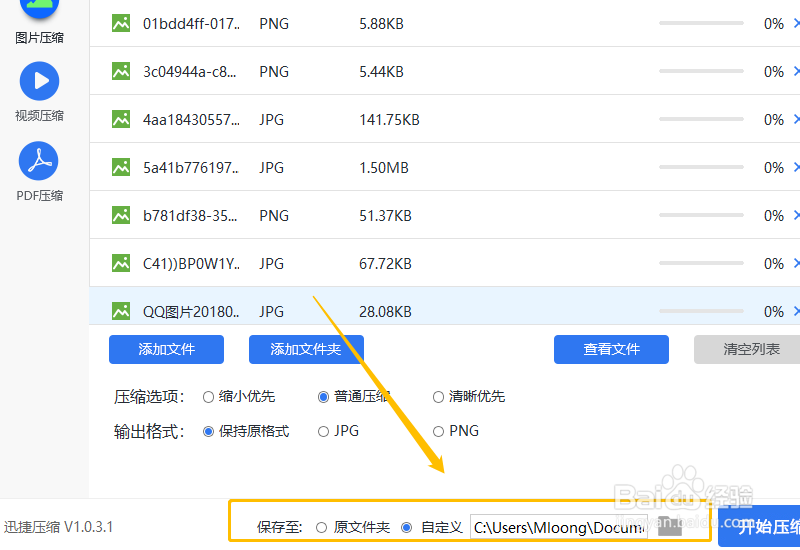Click the image icon of 3c04944a-c8 file
Viewport: 800px width, 550px height.
coord(121,71)
